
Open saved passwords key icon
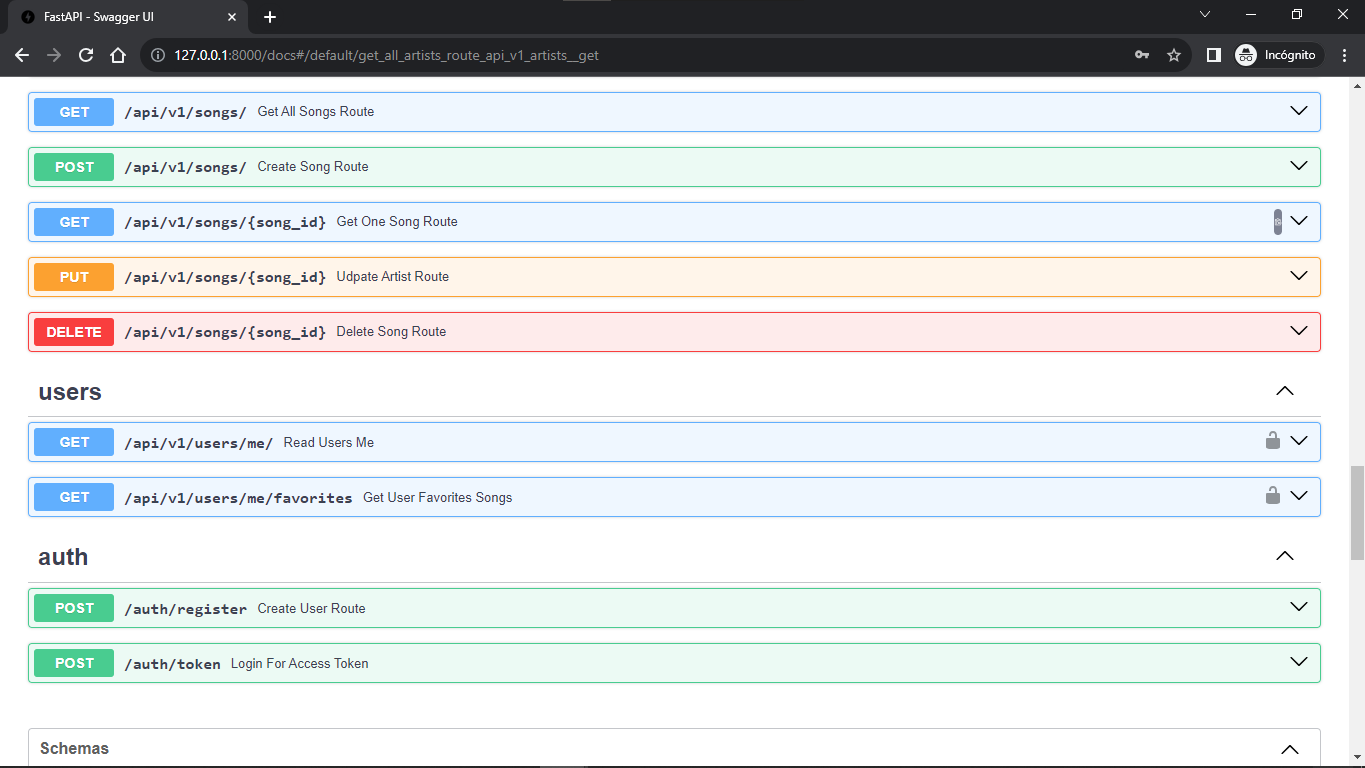(x=1142, y=55)
